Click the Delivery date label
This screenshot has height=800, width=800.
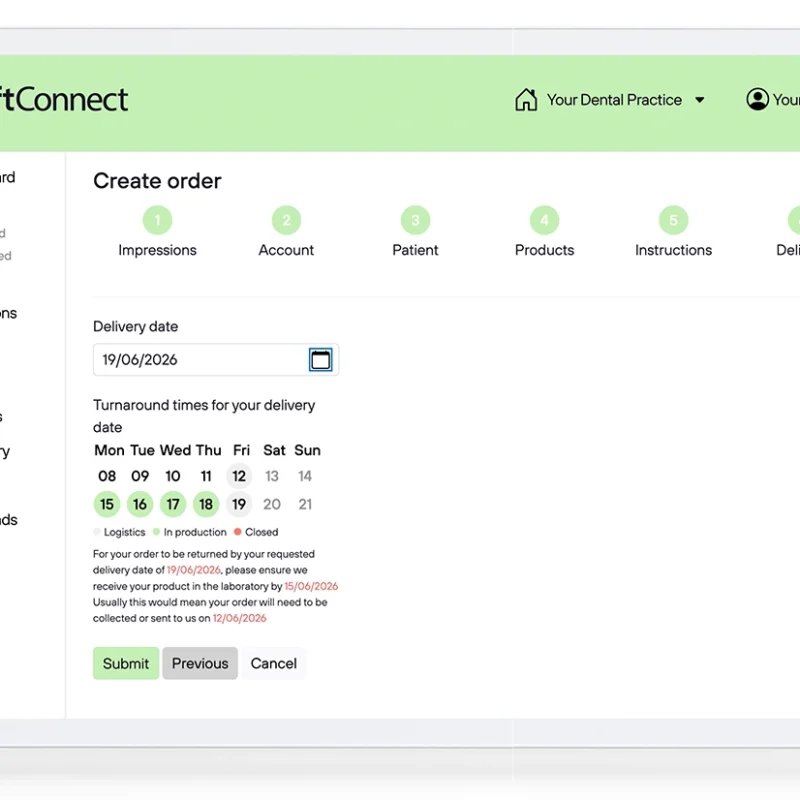[136, 327]
